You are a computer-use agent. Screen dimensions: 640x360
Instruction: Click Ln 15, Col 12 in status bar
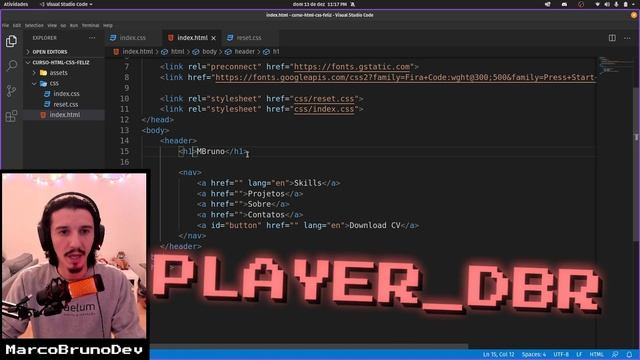point(498,354)
